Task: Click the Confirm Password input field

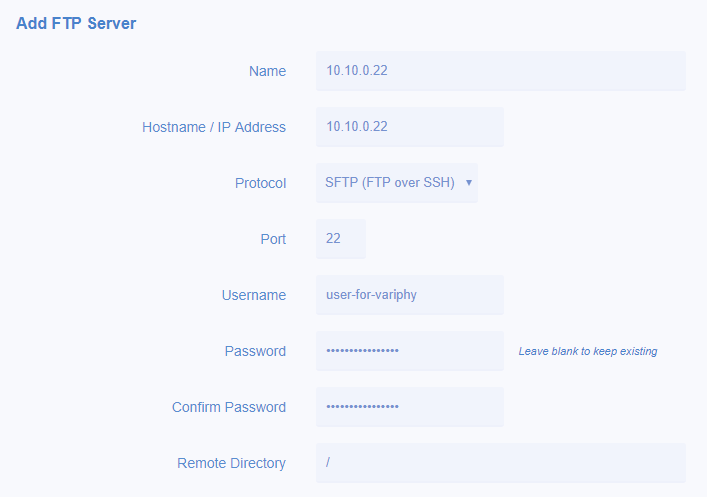Action: 409,407
